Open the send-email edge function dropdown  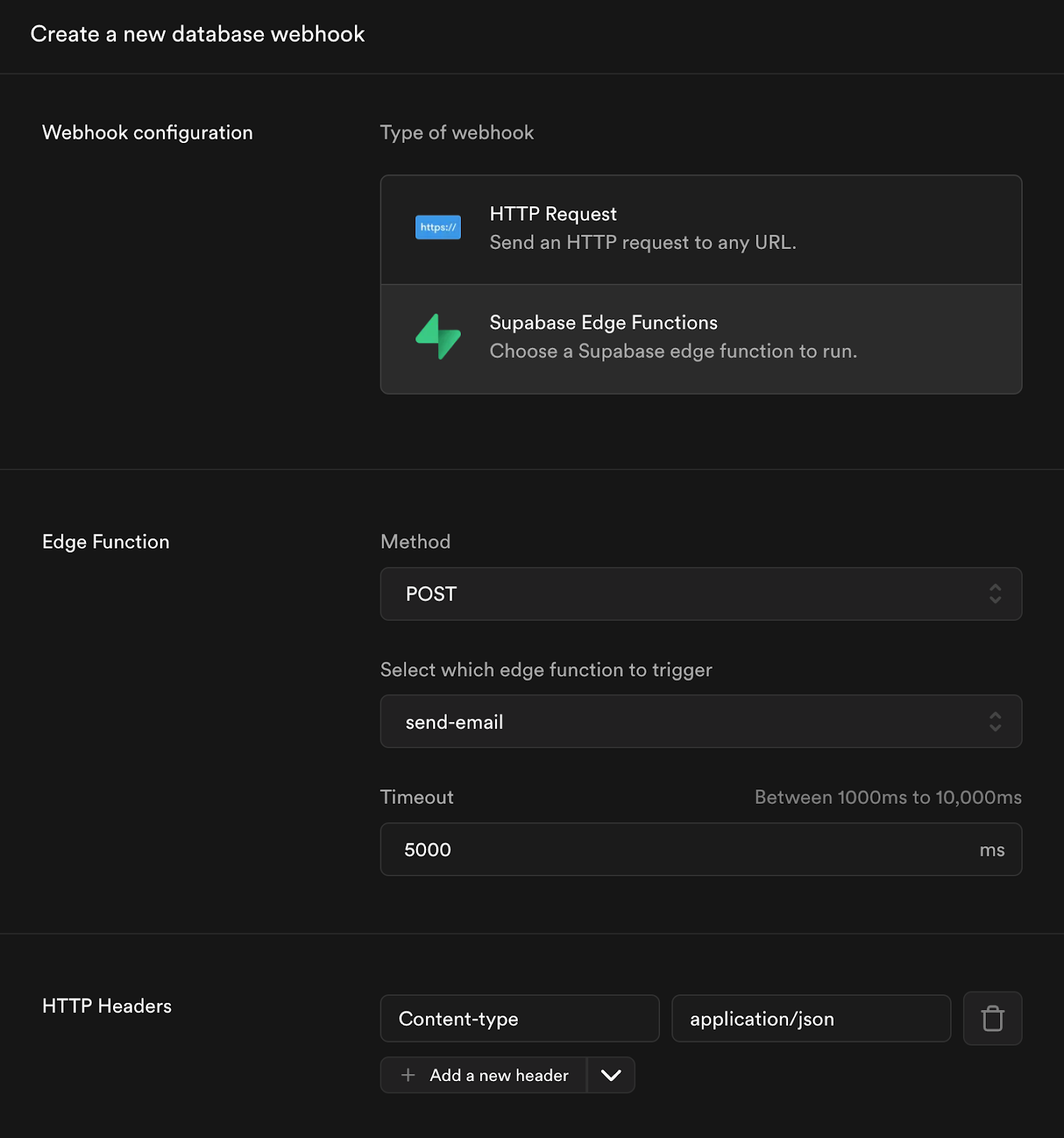pos(701,721)
